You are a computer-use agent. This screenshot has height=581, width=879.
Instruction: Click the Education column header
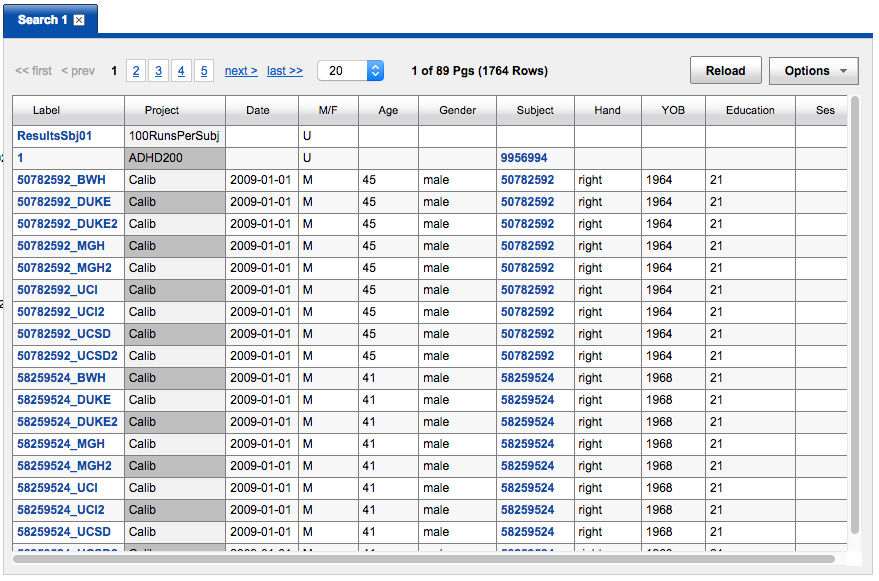pyautogui.click(x=750, y=110)
